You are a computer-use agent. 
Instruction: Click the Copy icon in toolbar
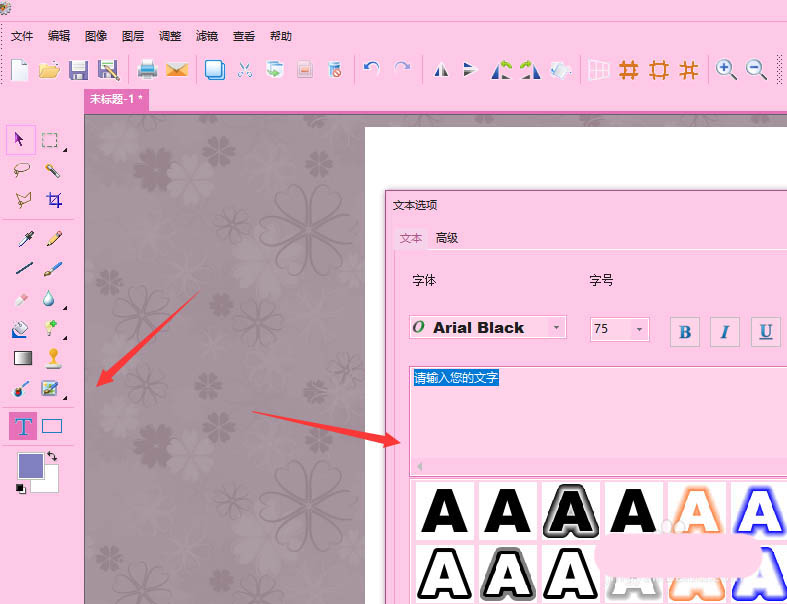point(215,69)
